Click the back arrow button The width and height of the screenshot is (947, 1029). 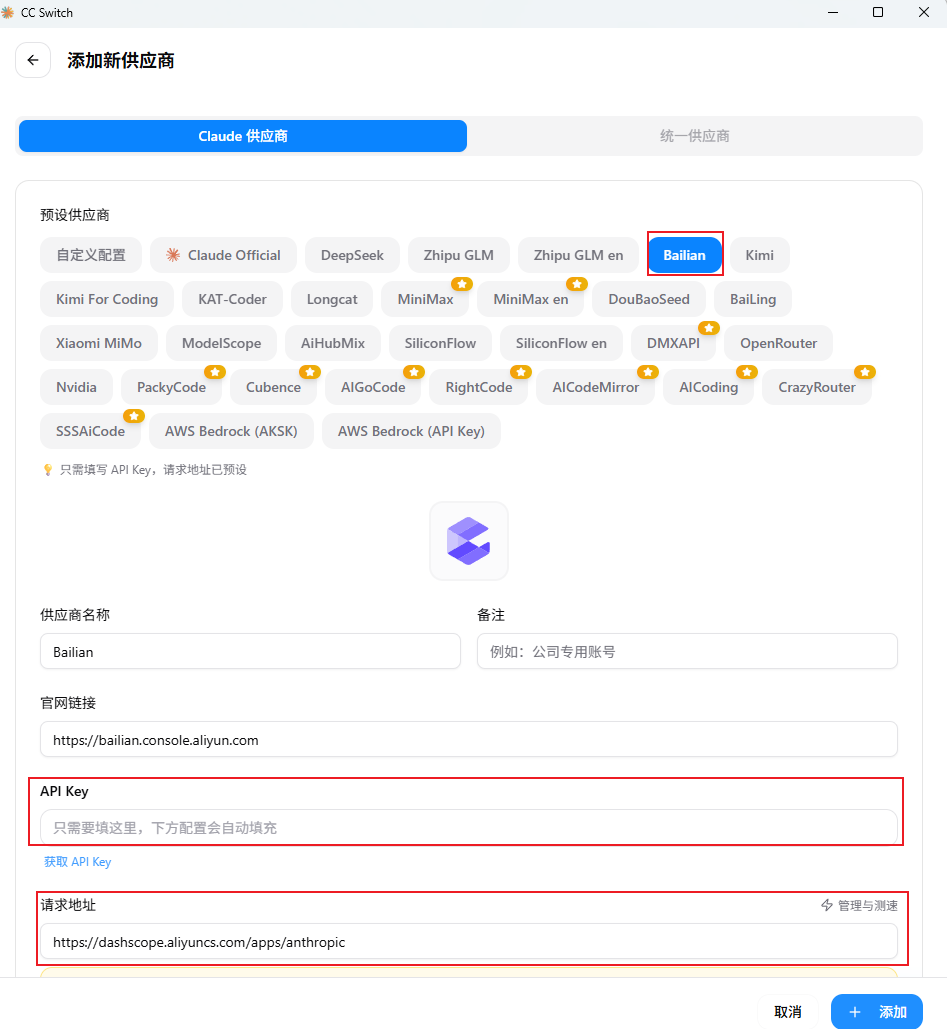33,60
